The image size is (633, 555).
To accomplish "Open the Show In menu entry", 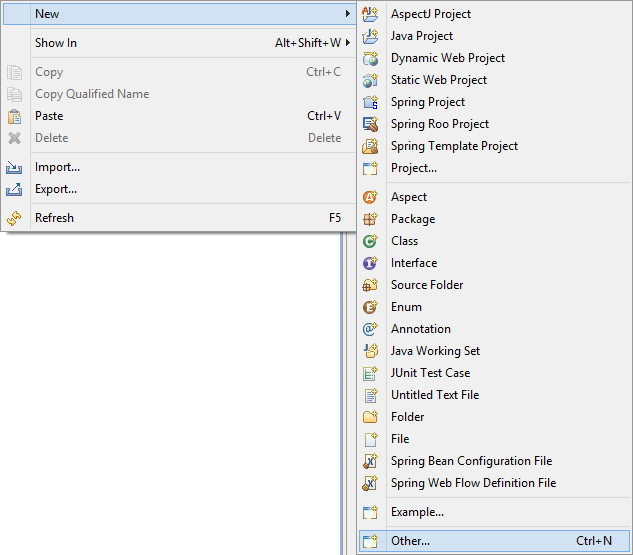I will coord(179,43).
